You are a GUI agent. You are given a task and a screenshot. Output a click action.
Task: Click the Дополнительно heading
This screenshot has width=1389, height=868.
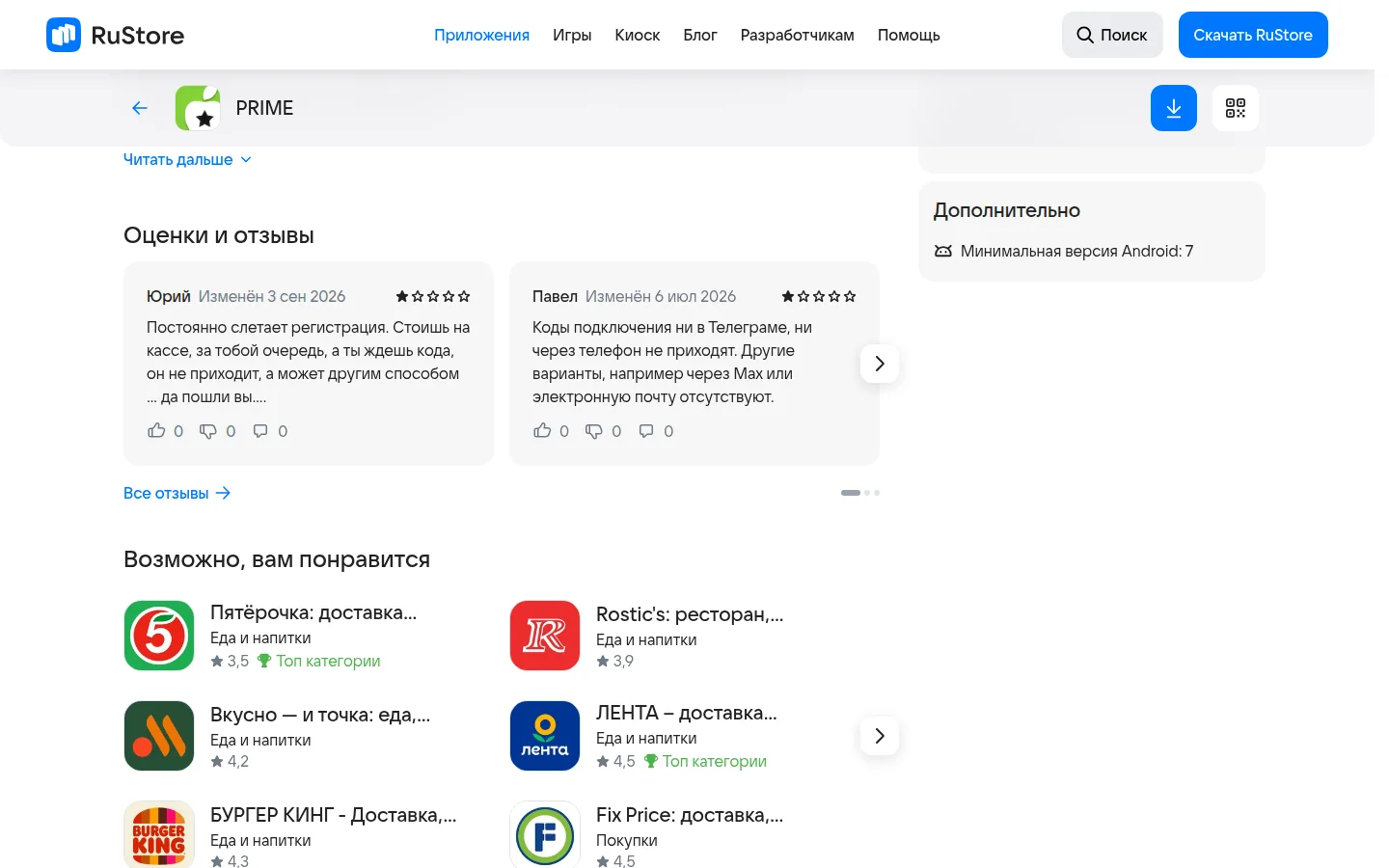(x=1007, y=210)
